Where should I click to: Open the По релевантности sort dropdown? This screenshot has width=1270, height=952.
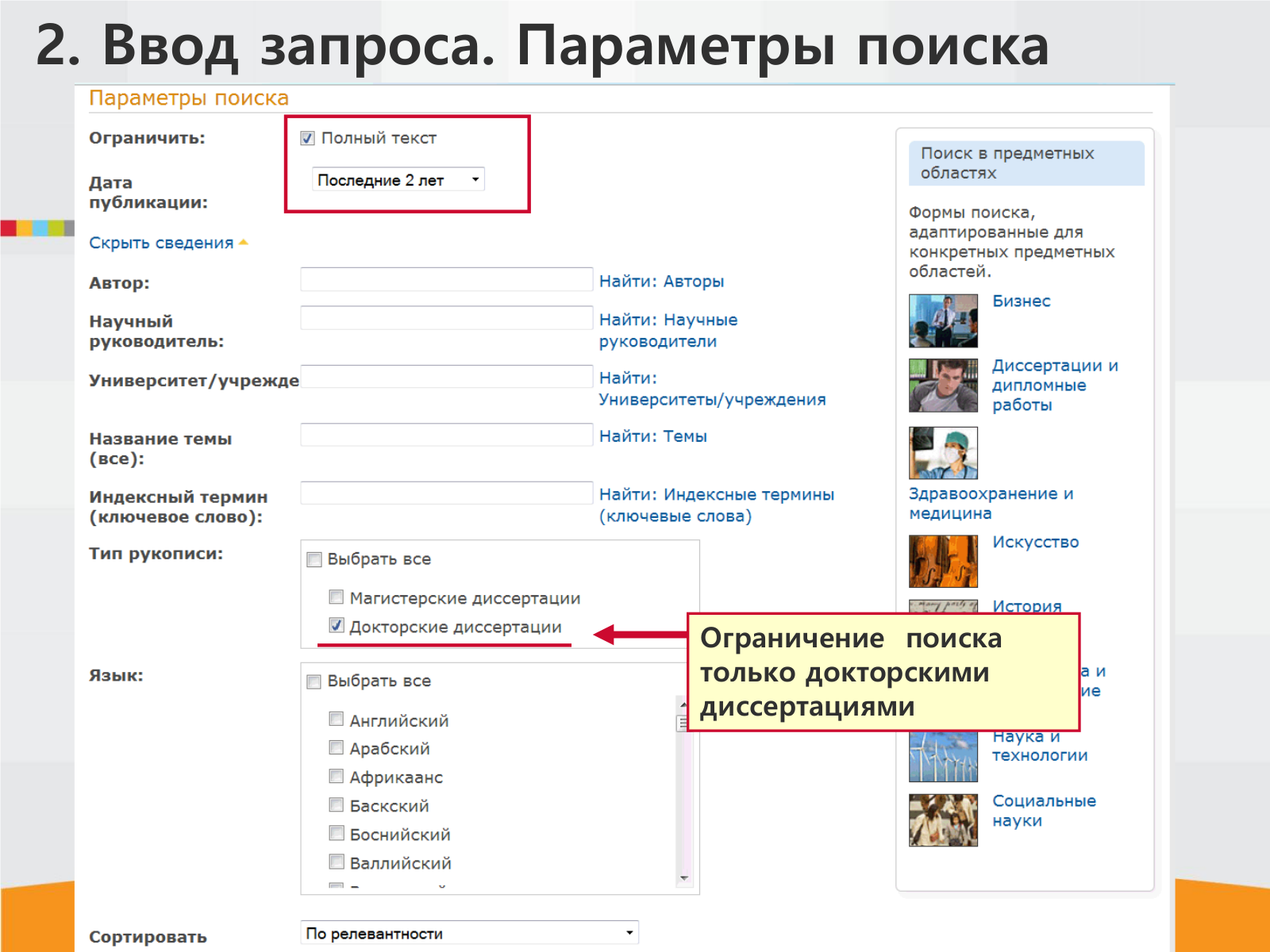[x=470, y=933]
